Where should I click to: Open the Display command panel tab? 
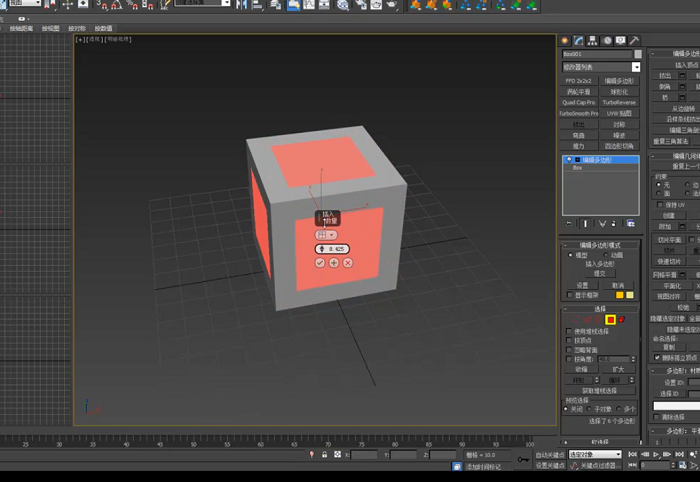point(620,41)
